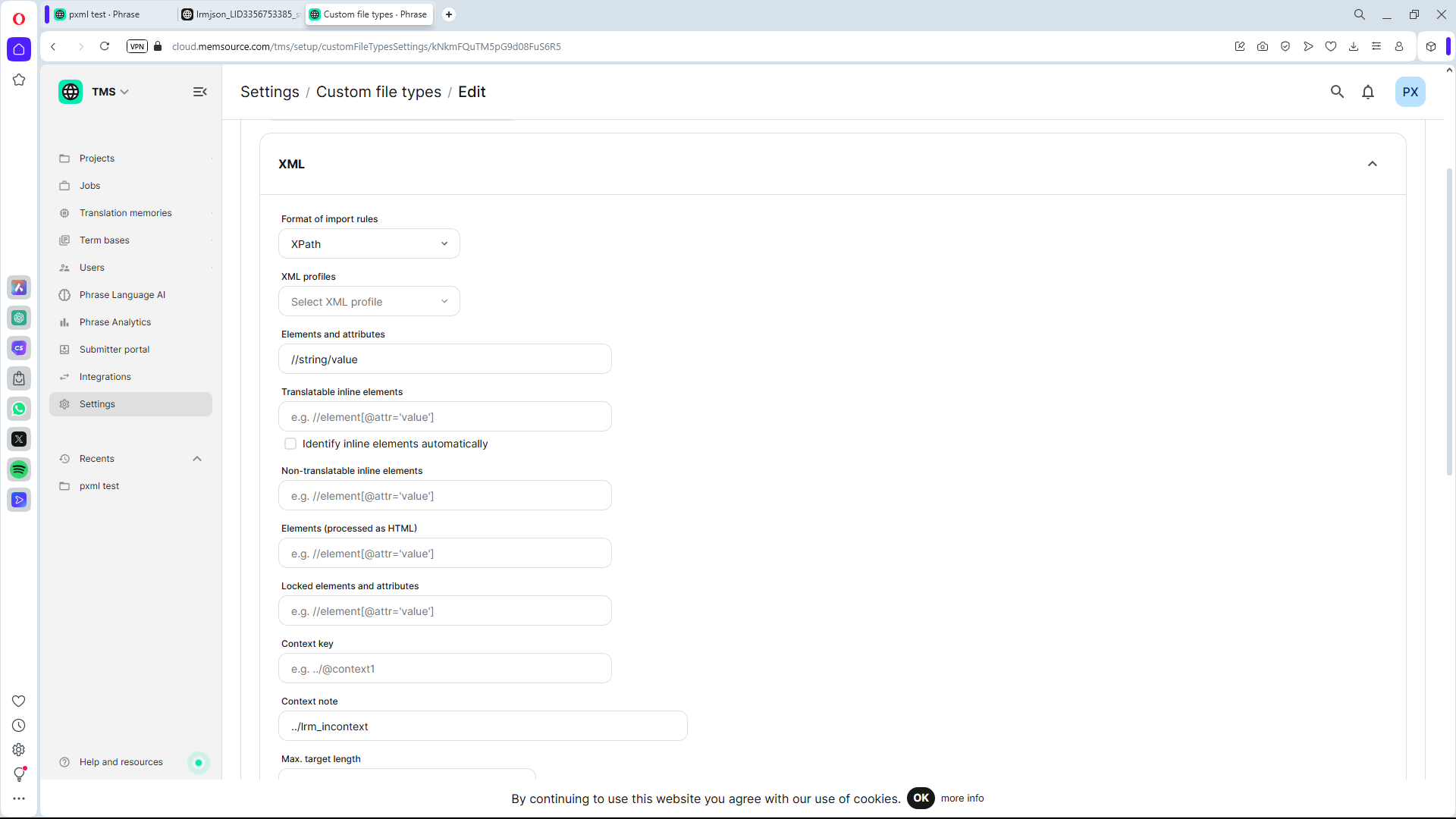The height and width of the screenshot is (819, 1456).
Task: Collapse the left sidebar menu icon
Action: (200, 92)
